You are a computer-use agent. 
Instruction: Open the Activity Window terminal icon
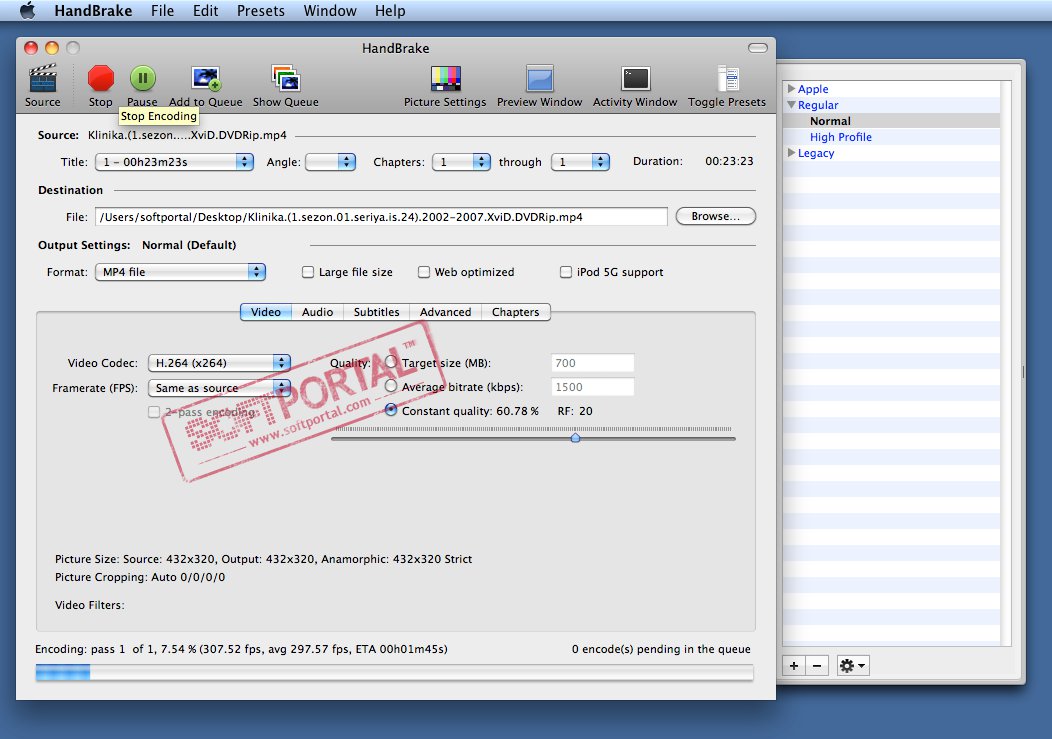pyautogui.click(x=635, y=79)
